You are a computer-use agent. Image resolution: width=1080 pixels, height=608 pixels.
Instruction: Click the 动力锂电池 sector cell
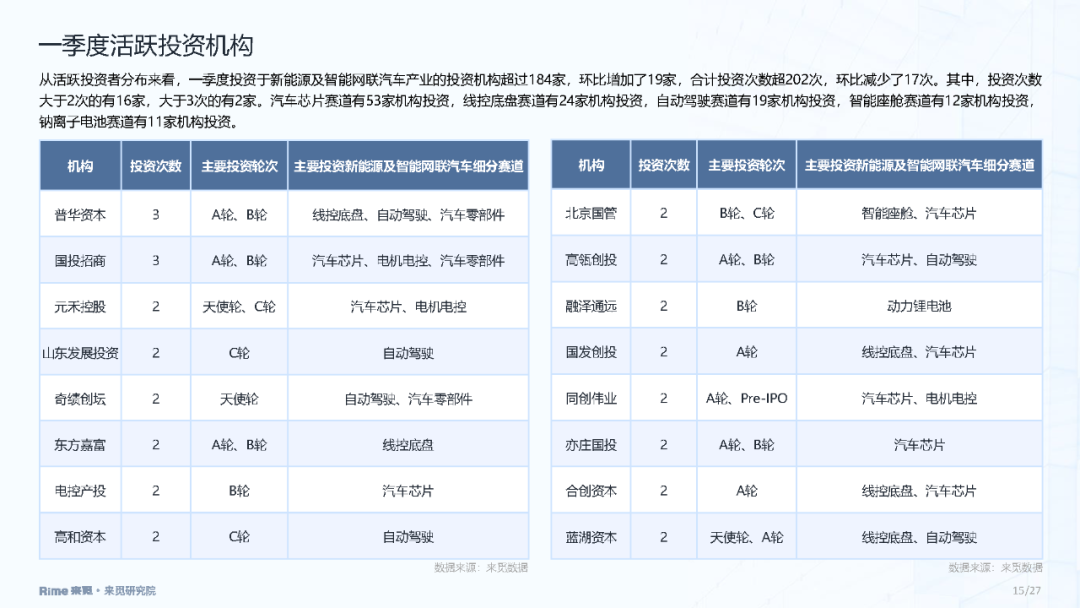pyautogui.click(x=919, y=306)
